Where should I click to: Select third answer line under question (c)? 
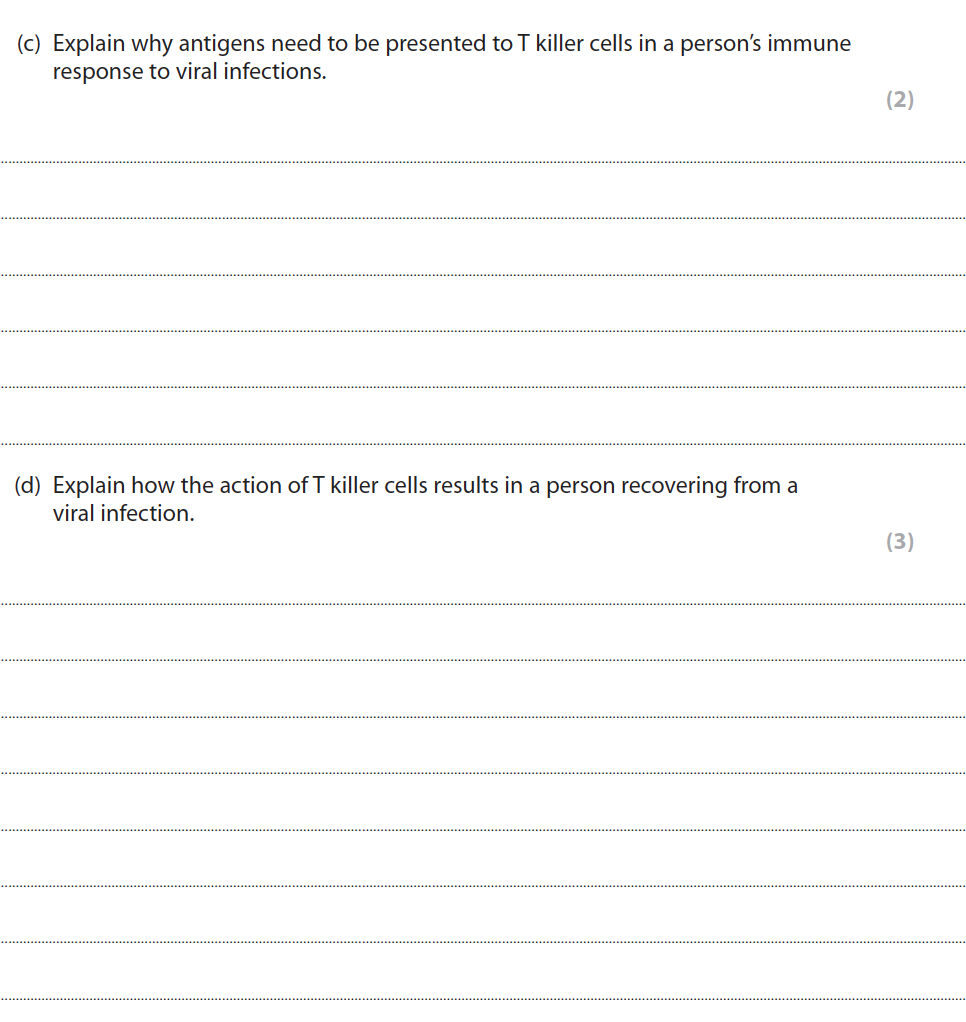pos(483,273)
